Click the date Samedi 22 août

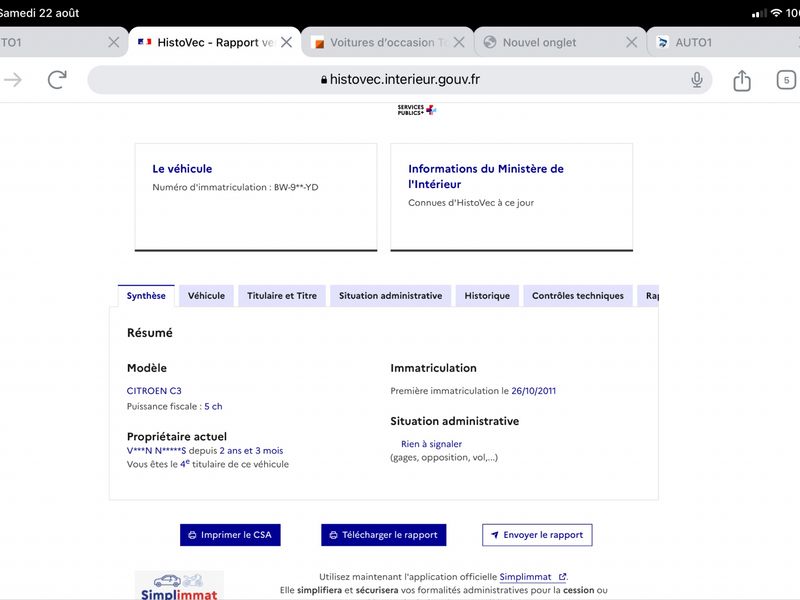39,13
